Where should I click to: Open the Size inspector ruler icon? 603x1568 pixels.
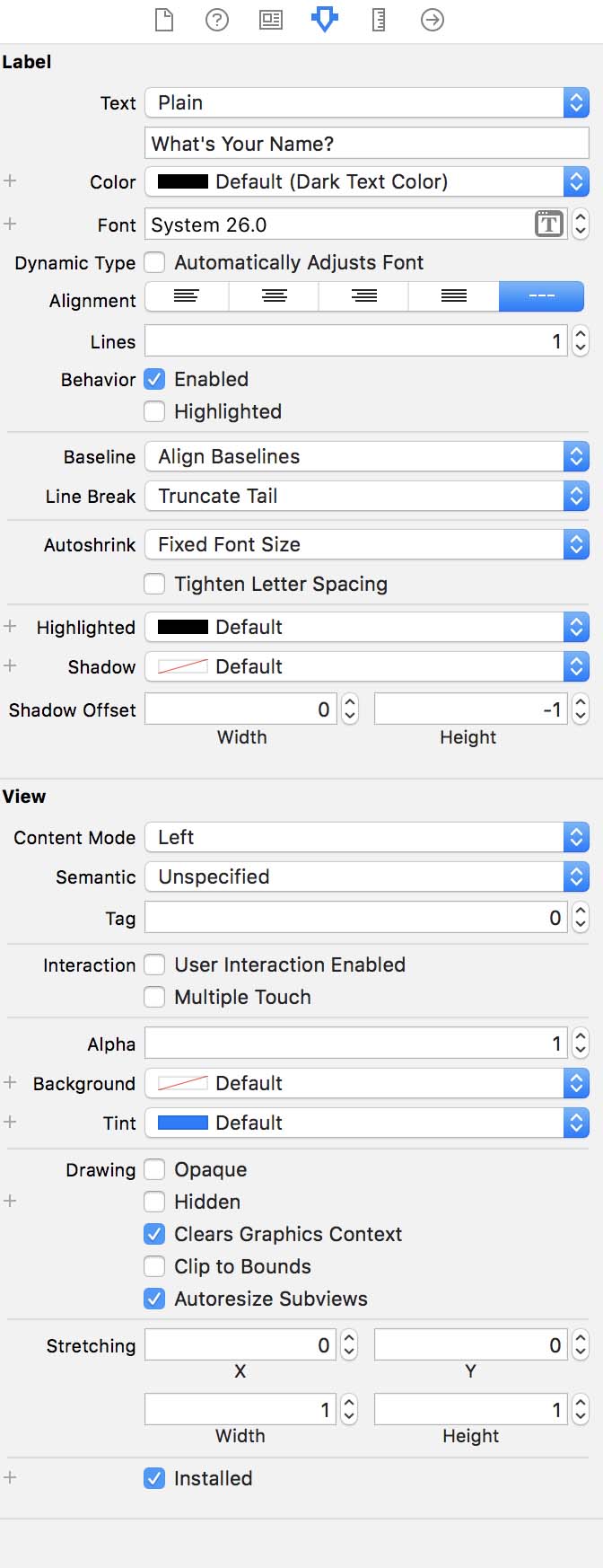tap(379, 20)
